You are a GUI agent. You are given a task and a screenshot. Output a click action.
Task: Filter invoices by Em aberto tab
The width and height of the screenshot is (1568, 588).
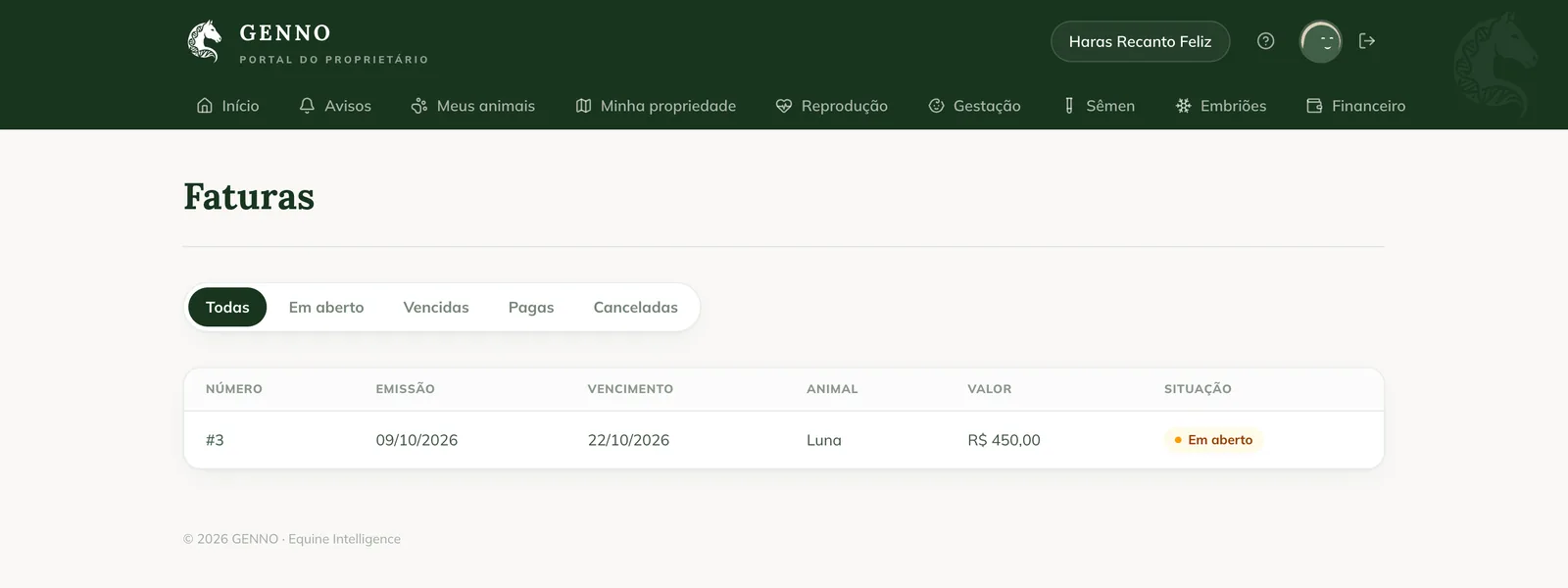[x=326, y=307]
